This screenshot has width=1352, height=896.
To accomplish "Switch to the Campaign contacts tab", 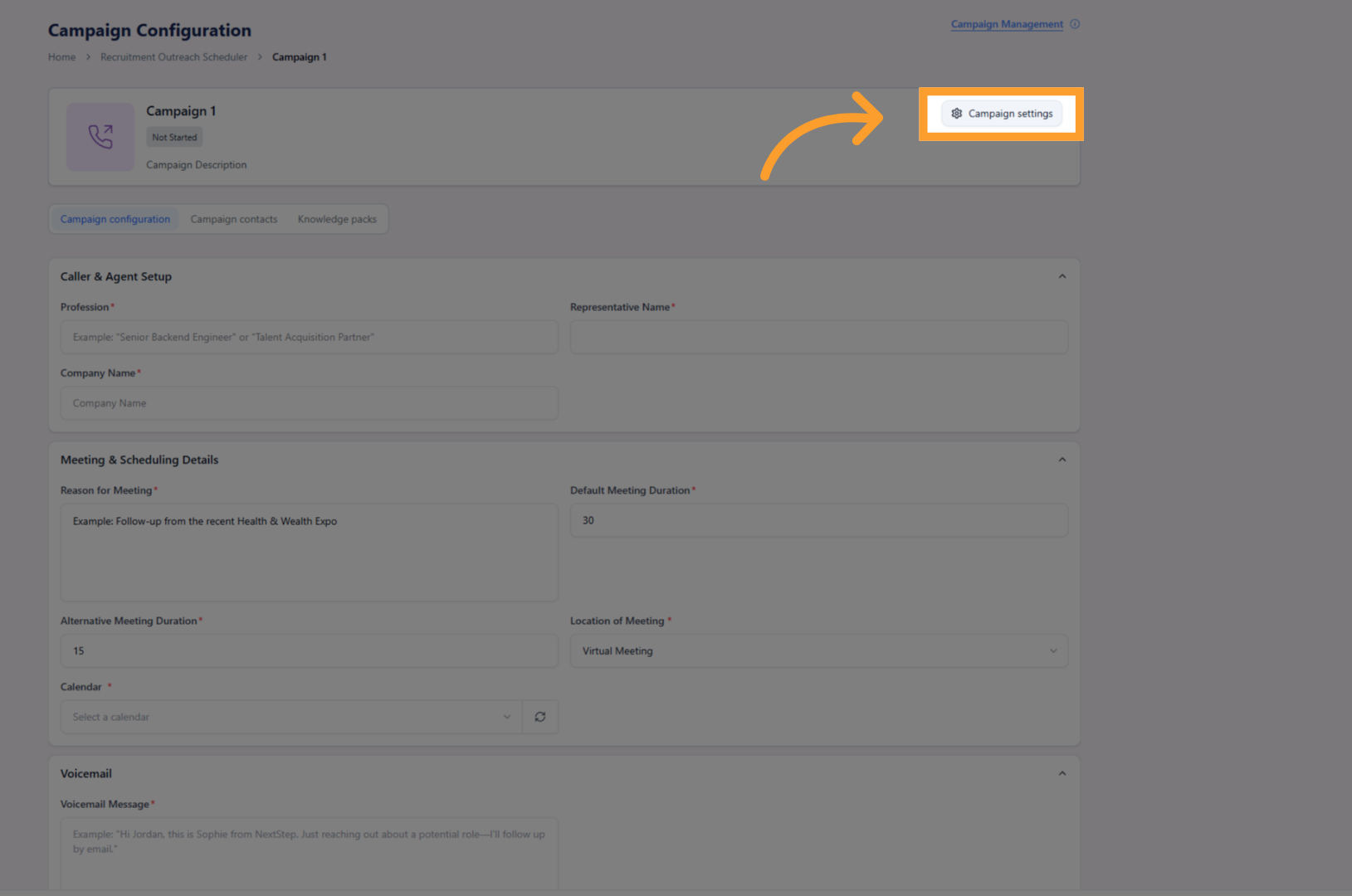I will click(234, 219).
